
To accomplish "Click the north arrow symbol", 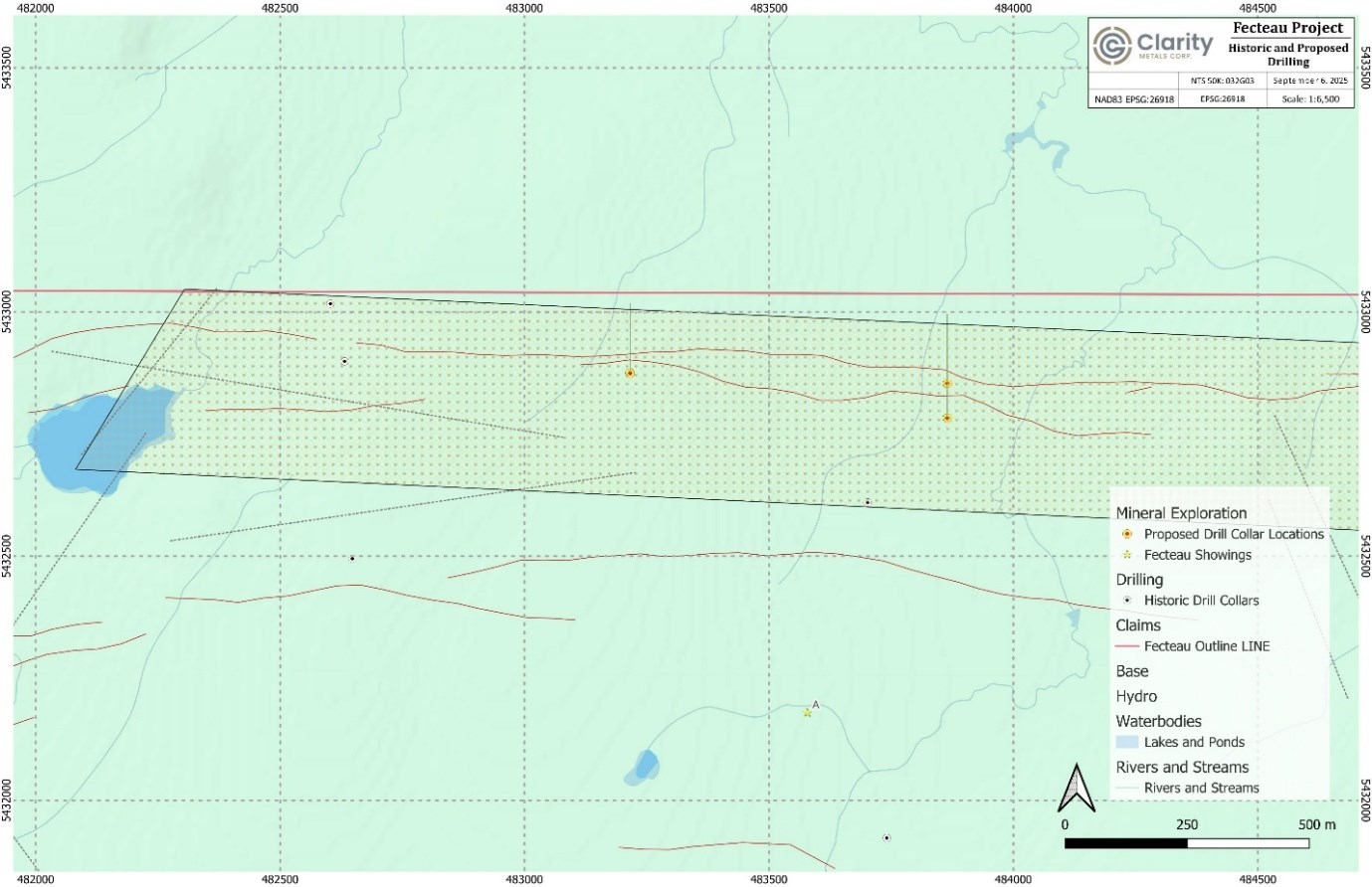I will point(1076,788).
